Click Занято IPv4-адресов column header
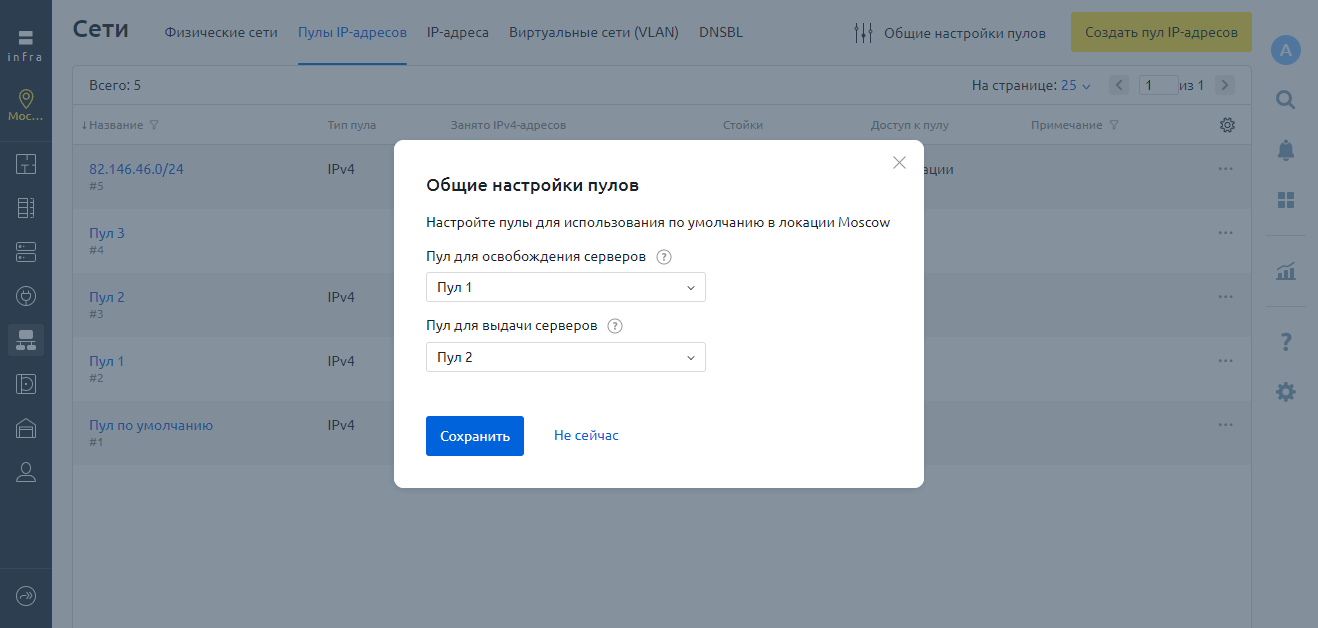The image size is (1318, 628). point(509,126)
